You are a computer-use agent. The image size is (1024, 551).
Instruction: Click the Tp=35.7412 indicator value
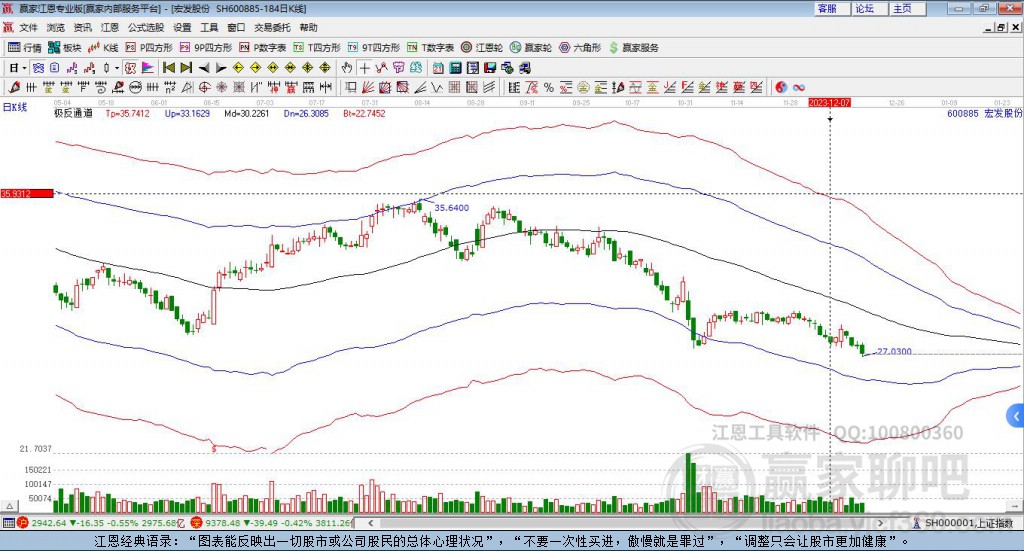[x=127, y=114]
